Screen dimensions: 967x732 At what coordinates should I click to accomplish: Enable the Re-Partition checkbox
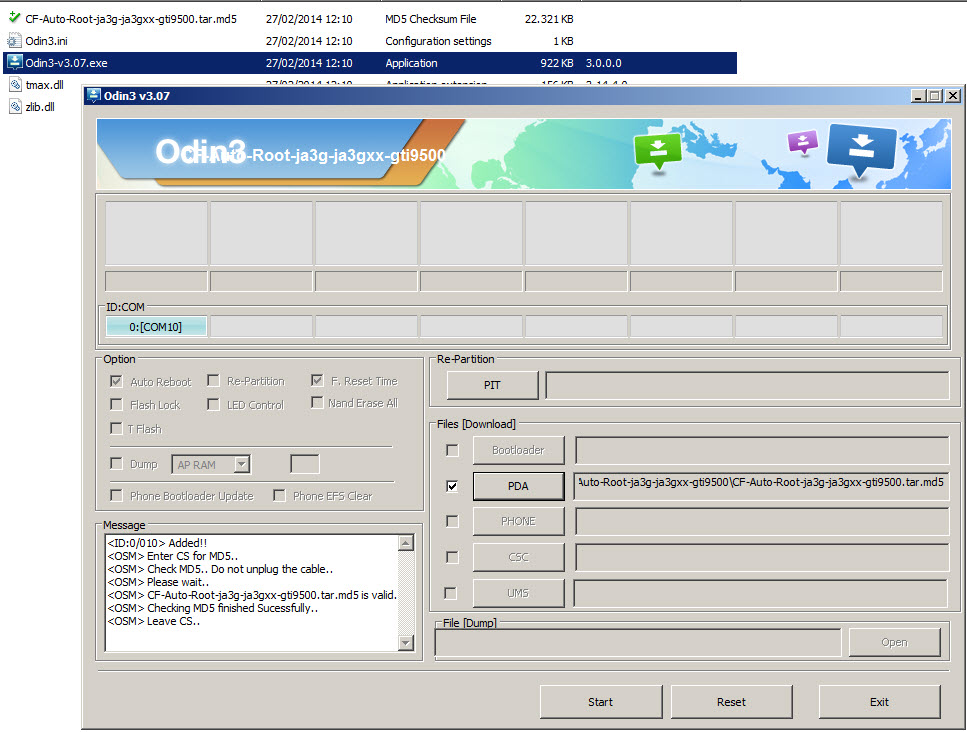(x=213, y=381)
